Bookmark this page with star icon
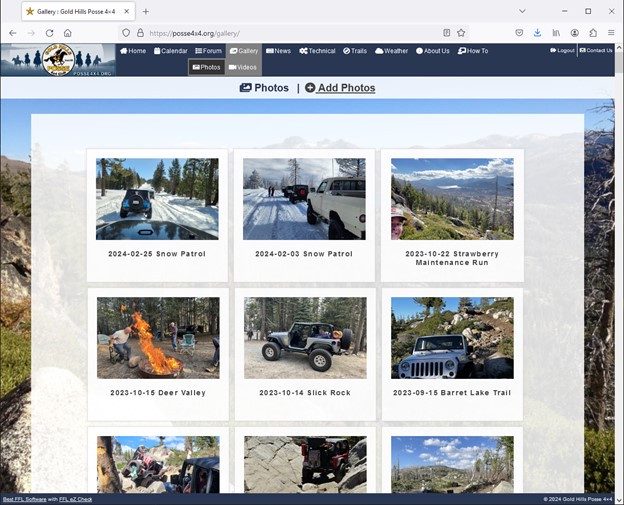The image size is (624, 505). tap(461, 33)
